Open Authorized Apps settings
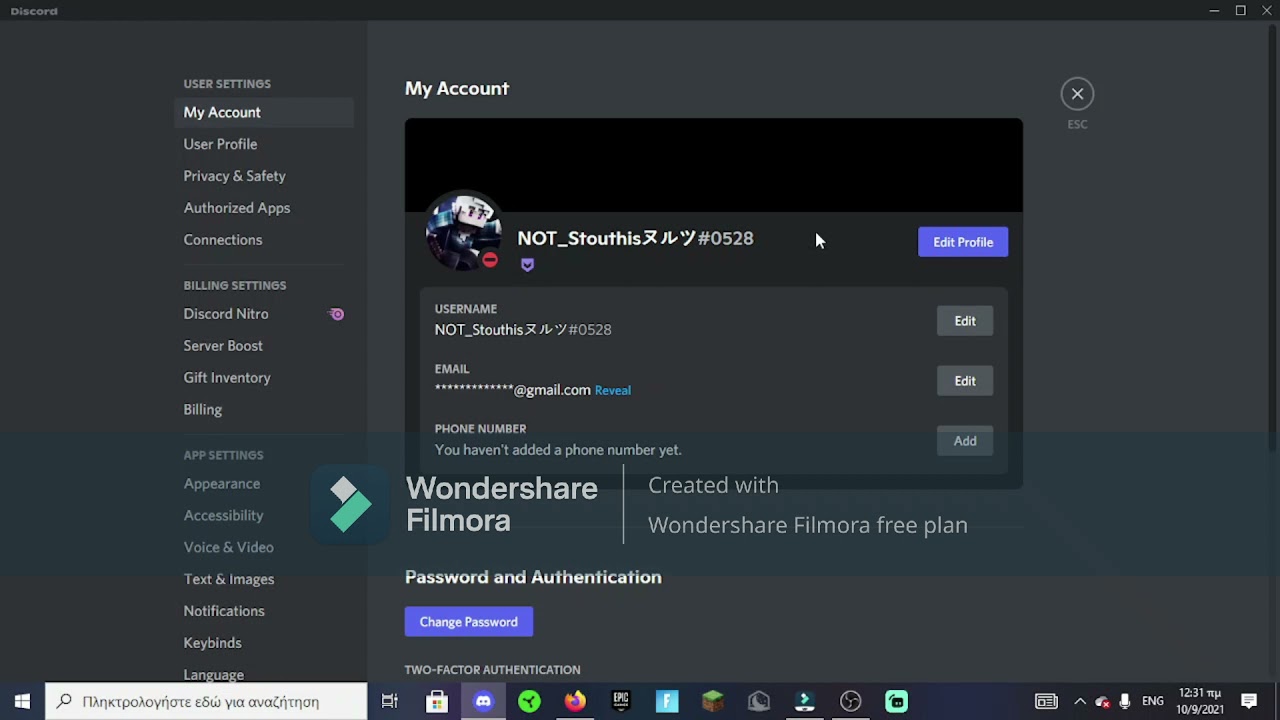This screenshot has width=1280, height=720. (x=264, y=208)
